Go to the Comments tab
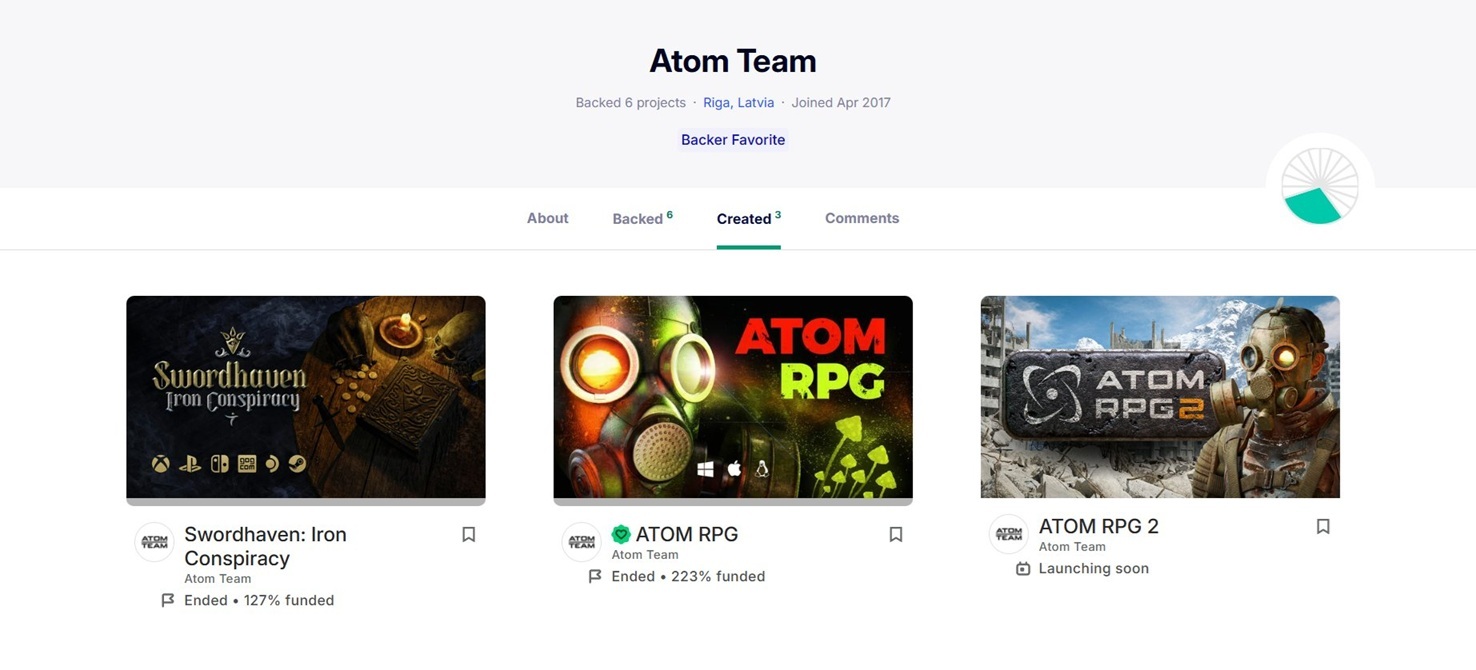1476x670 pixels. coord(862,218)
